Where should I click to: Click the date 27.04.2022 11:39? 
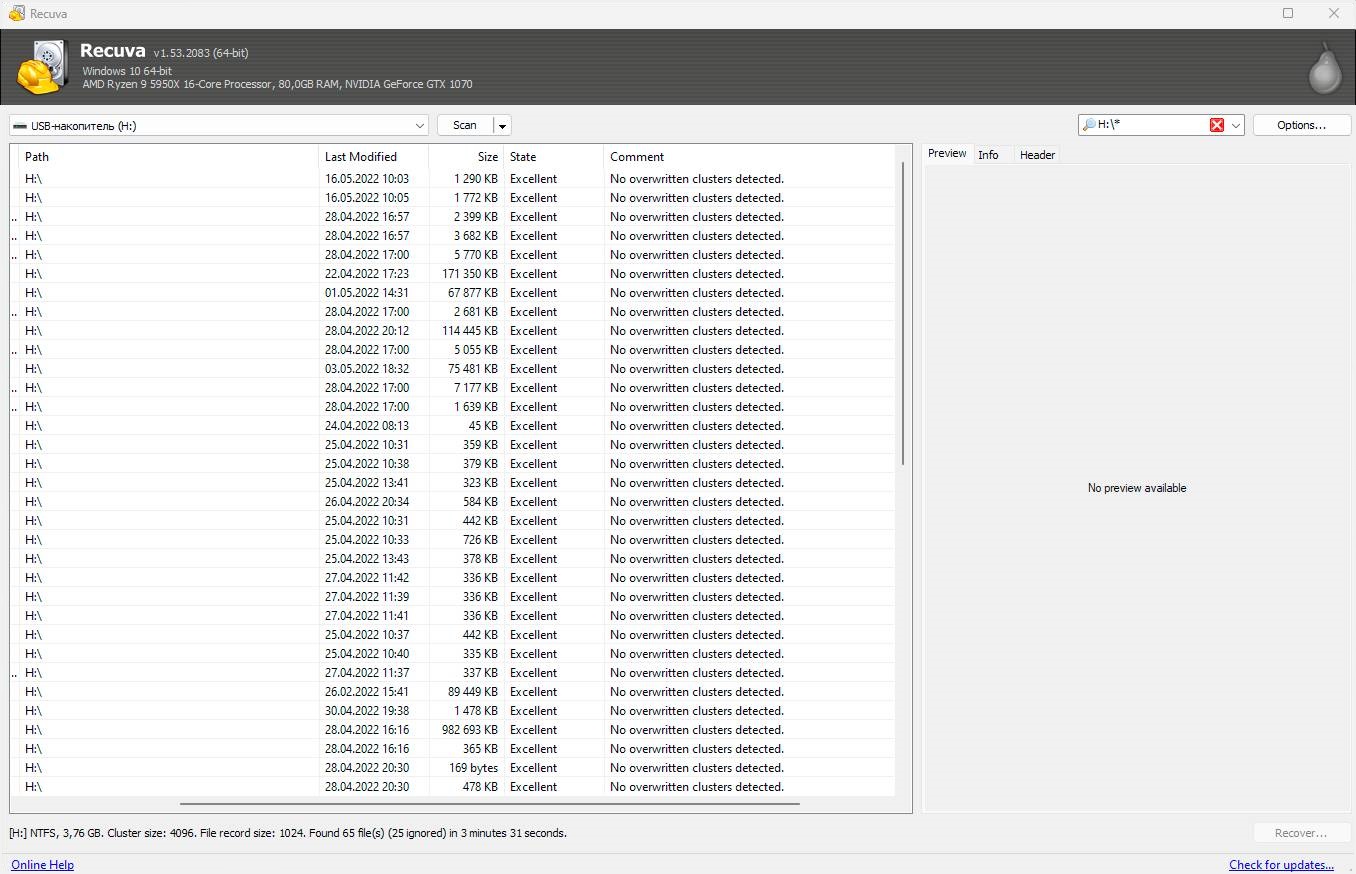367,597
